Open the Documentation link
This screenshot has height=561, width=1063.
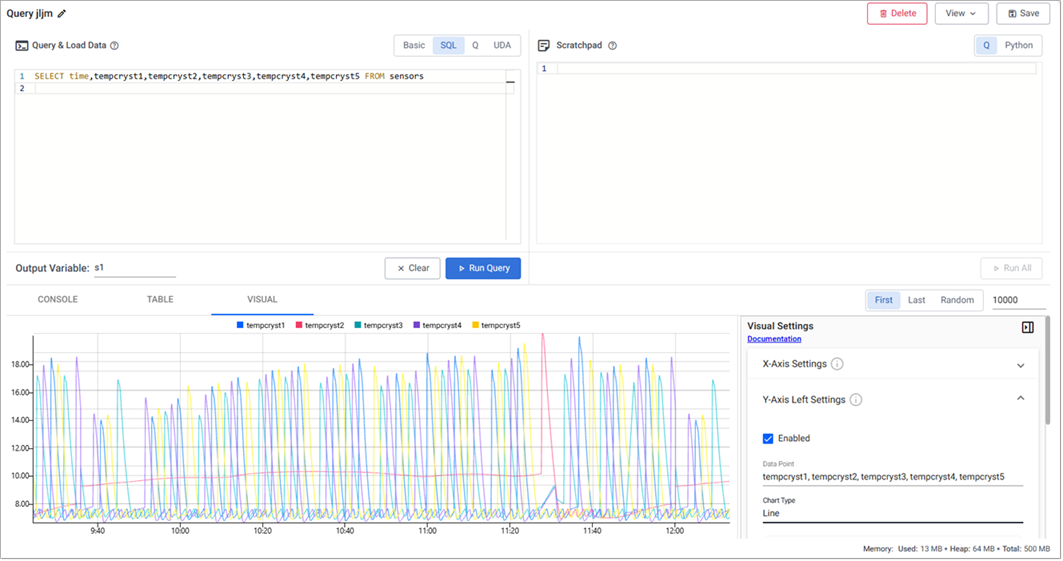pos(774,339)
